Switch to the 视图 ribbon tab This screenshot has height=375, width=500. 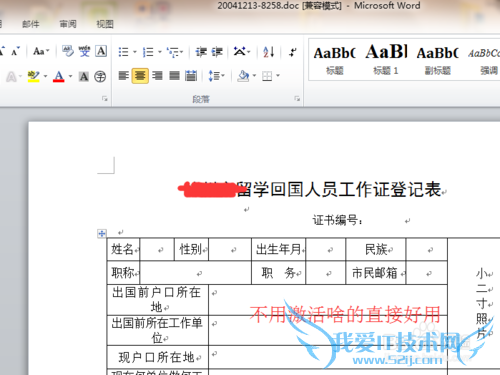[x=105, y=24]
